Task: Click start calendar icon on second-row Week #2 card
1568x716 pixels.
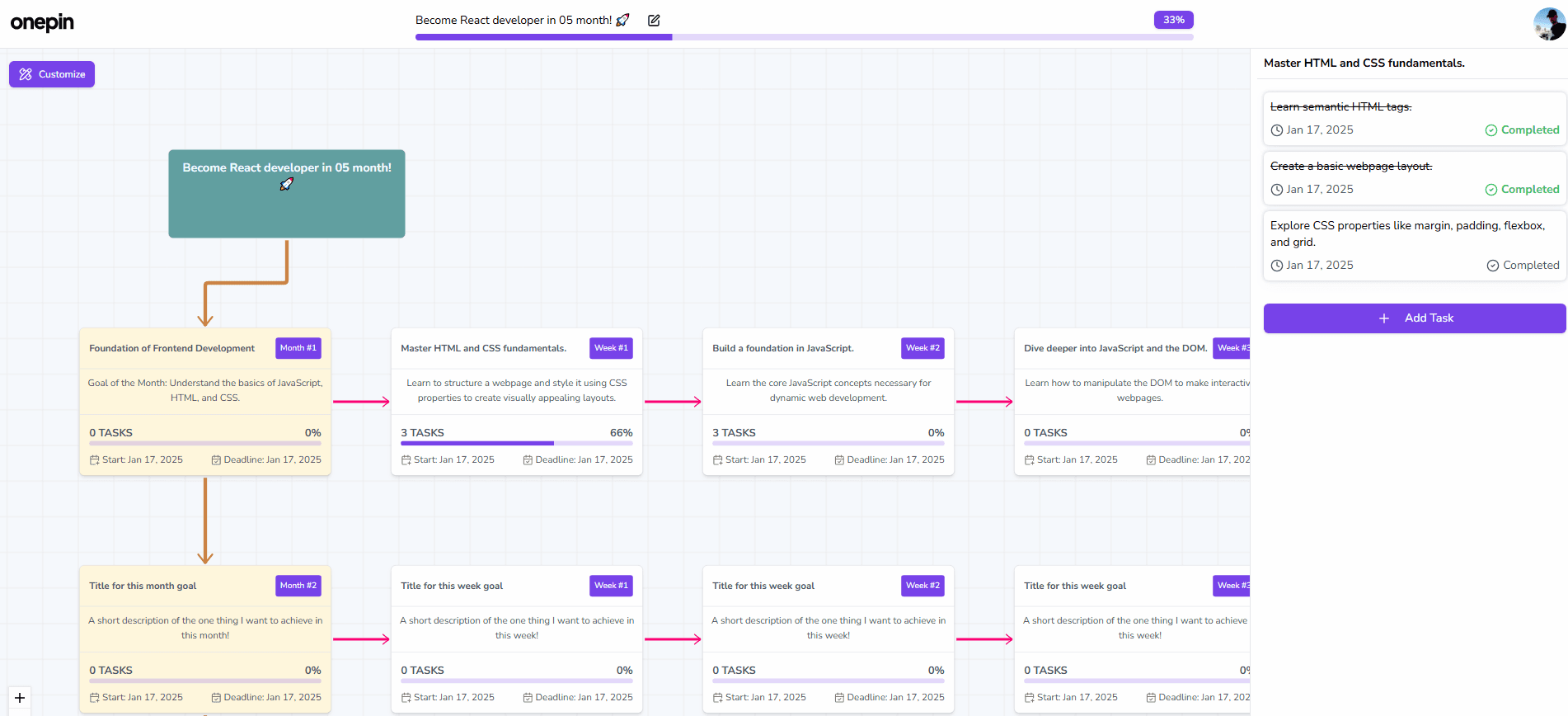Action: click(x=718, y=698)
